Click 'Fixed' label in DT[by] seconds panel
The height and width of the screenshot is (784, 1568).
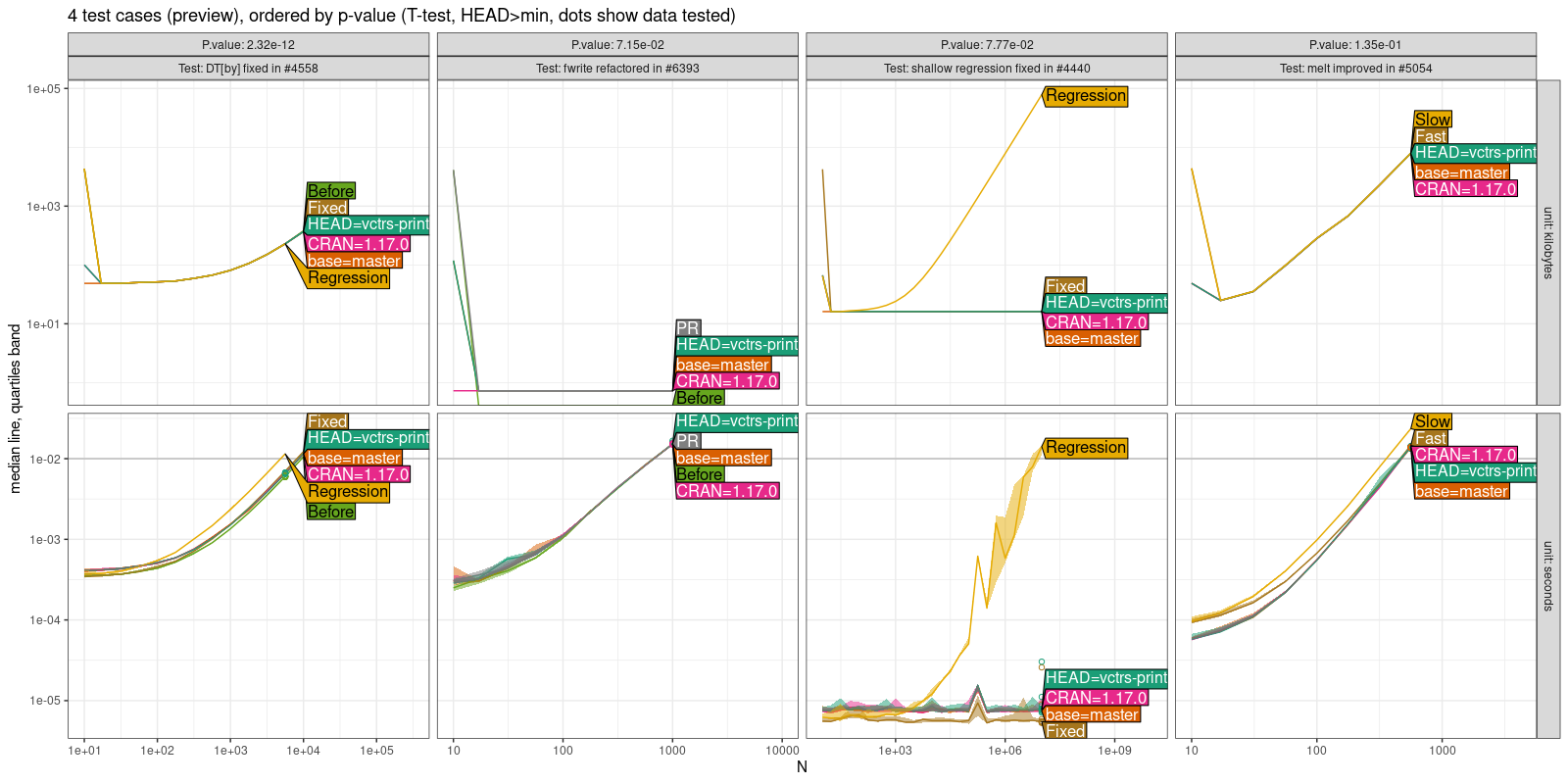pyautogui.click(x=327, y=421)
